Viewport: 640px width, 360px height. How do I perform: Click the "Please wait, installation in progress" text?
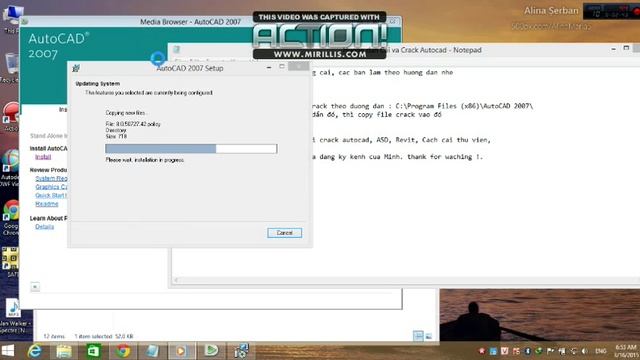145,160
